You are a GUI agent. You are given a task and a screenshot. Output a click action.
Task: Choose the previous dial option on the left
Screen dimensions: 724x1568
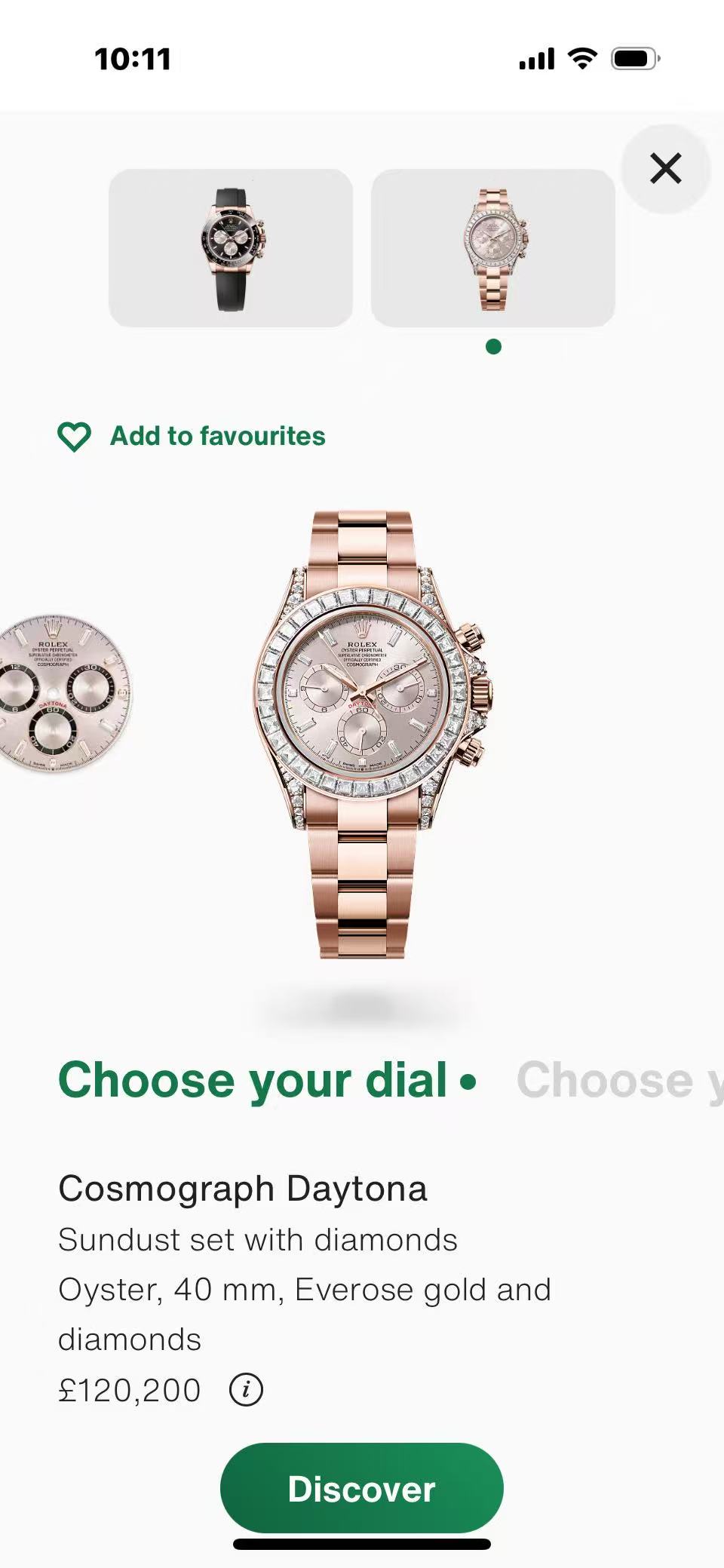pyautogui.click(x=64, y=693)
